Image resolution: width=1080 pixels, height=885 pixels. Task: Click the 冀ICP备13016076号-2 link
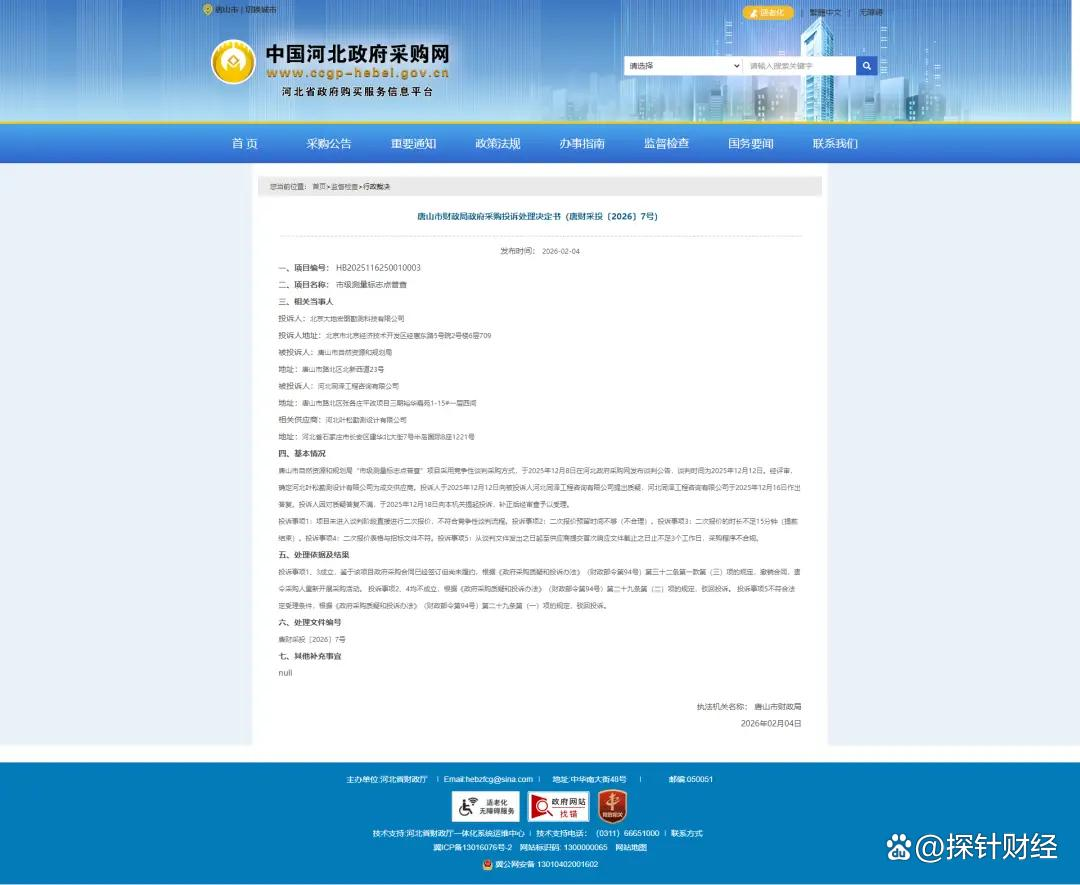point(470,848)
